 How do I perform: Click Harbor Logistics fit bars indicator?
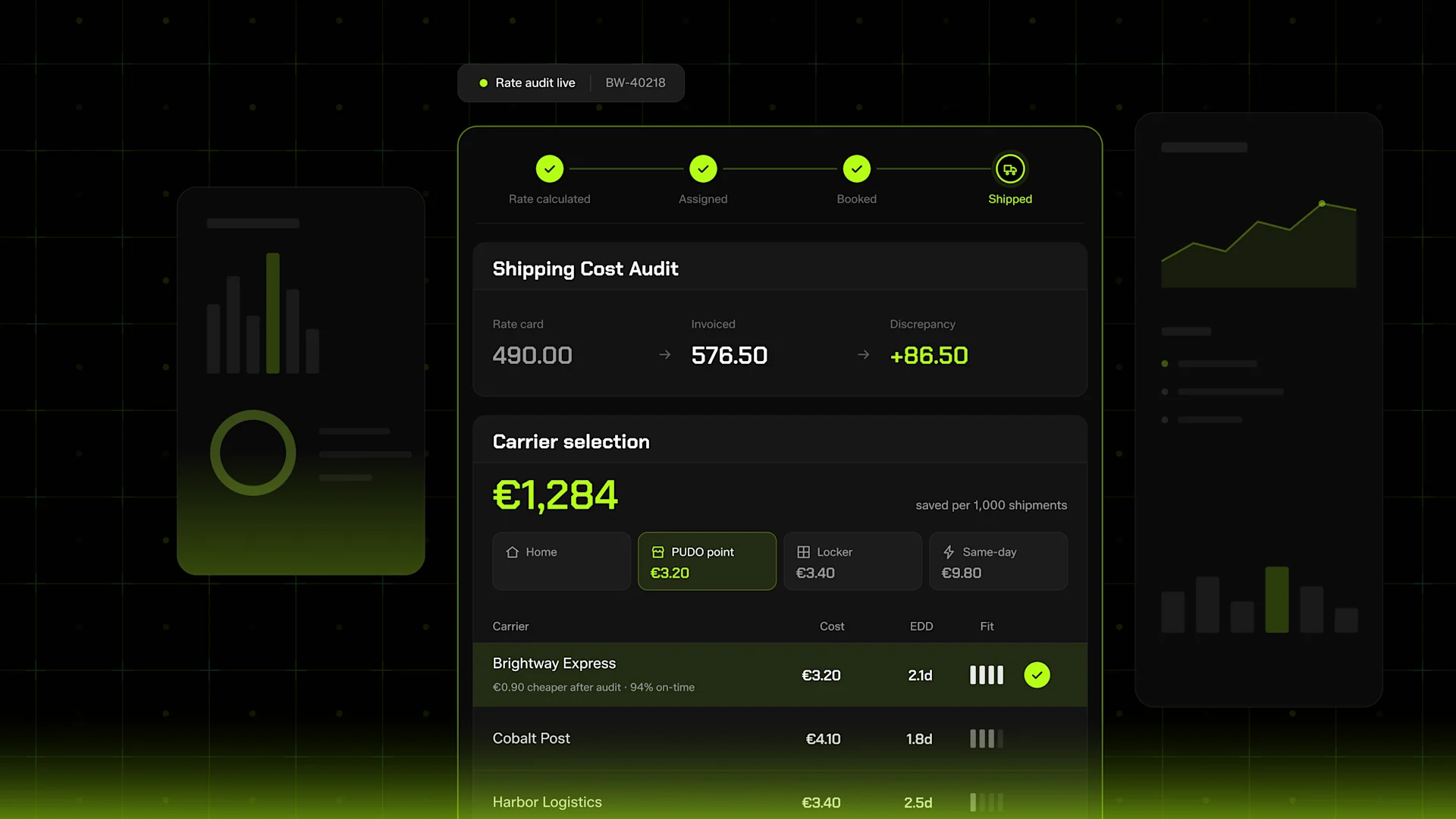[x=987, y=802]
